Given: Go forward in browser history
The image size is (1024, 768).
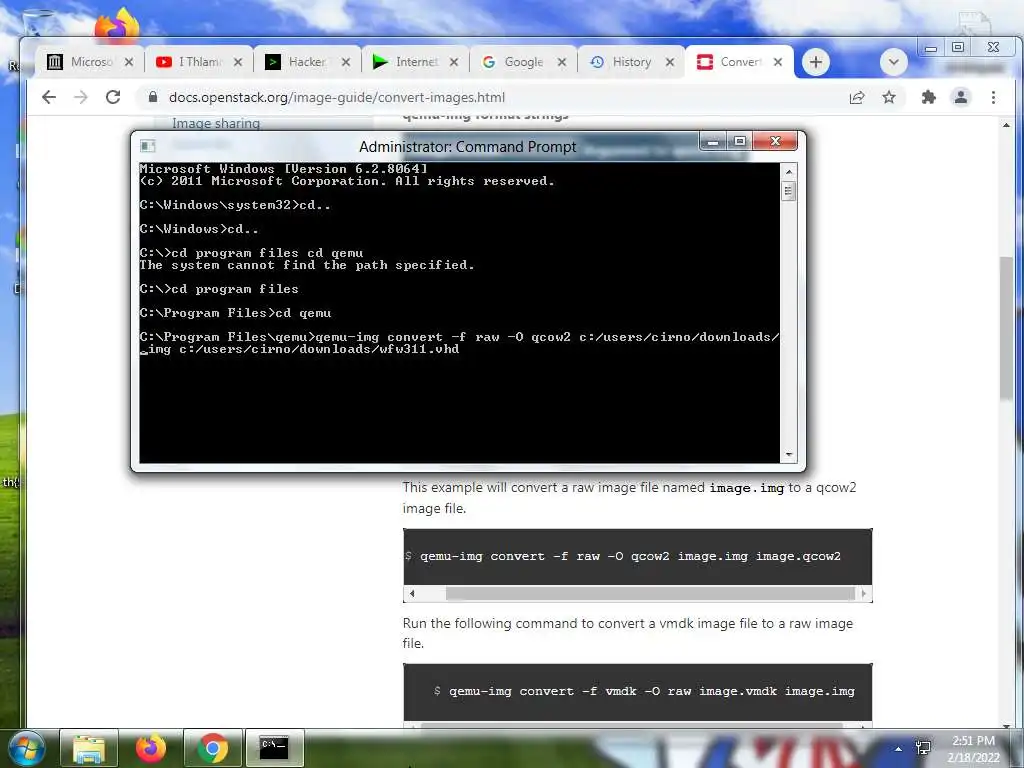Looking at the screenshot, I should [81, 97].
